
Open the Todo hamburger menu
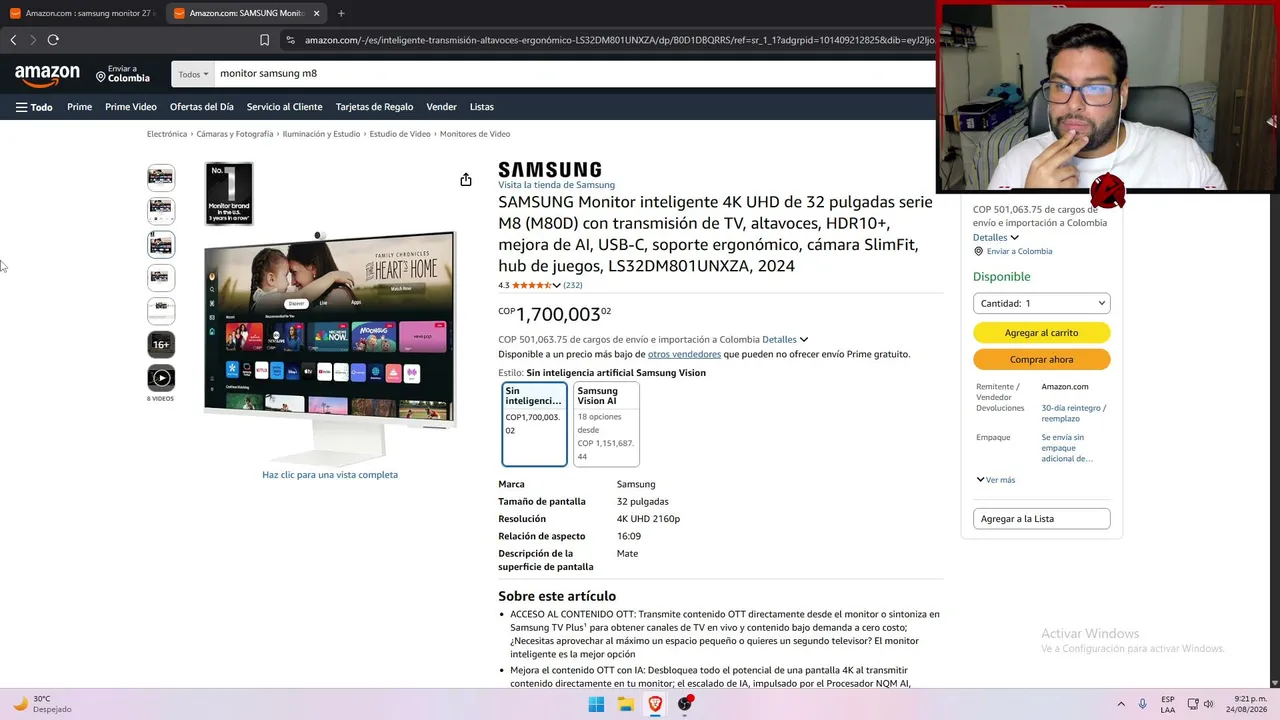point(34,107)
